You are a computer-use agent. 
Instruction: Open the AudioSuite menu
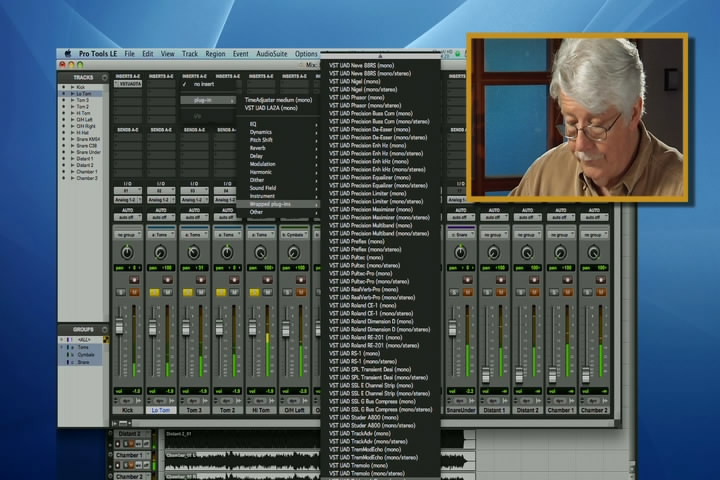pyautogui.click(x=271, y=54)
